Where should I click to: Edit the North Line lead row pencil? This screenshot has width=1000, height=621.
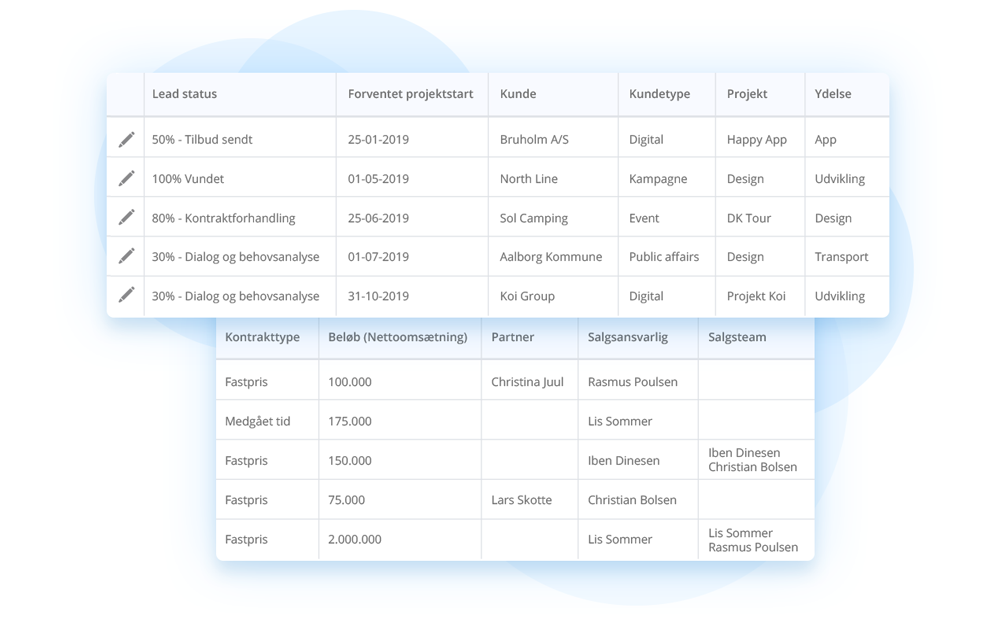coord(126,179)
